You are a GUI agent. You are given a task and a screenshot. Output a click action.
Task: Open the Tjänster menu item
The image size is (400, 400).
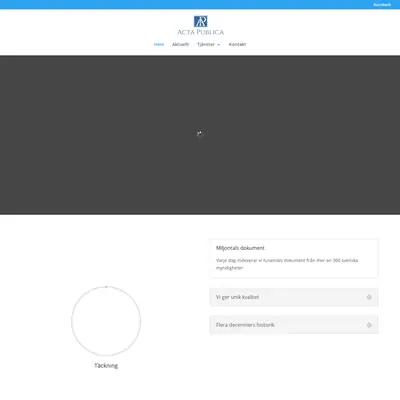coord(206,44)
